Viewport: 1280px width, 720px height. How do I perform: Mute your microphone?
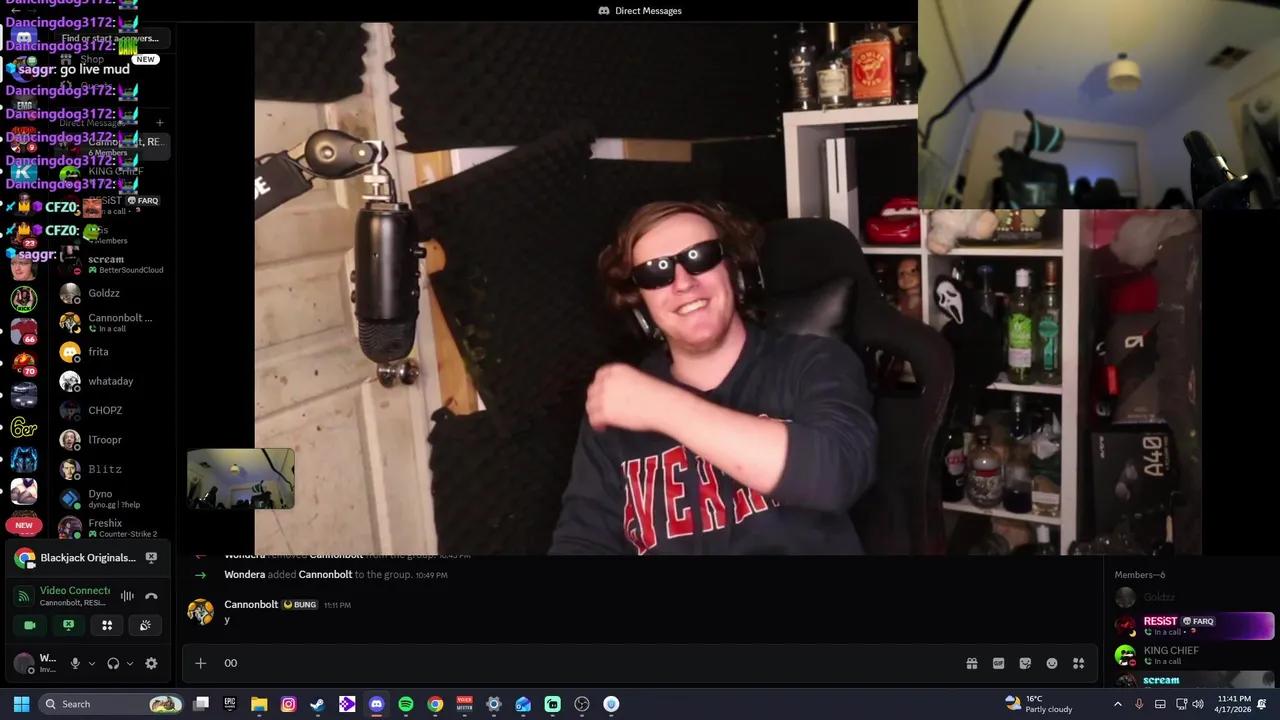click(x=75, y=663)
